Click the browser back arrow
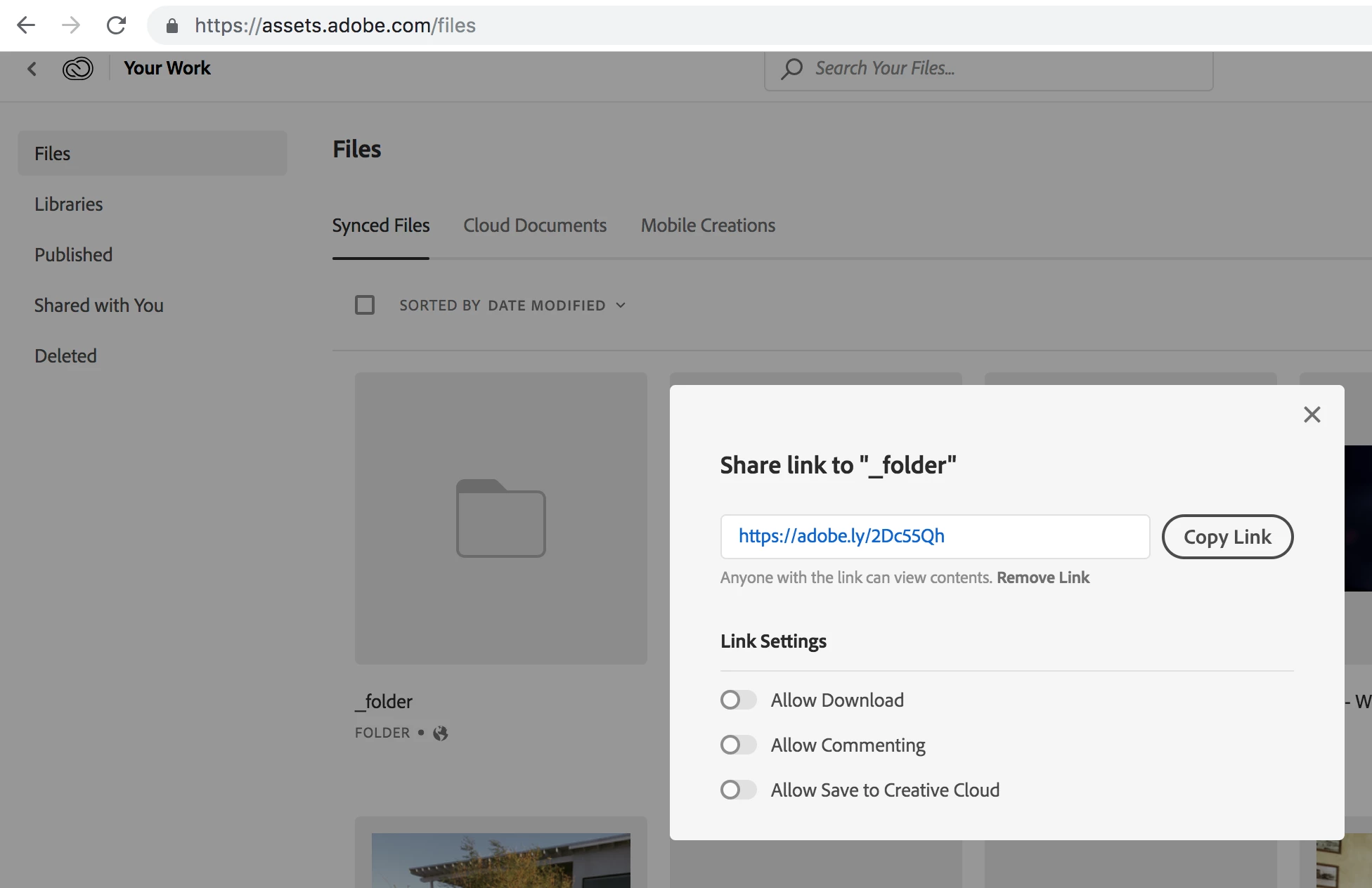 coord(26,25)
